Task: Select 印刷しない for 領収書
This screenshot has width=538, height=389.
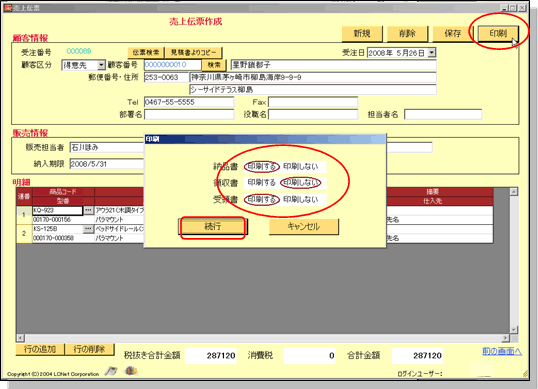Action: [301, 182]
